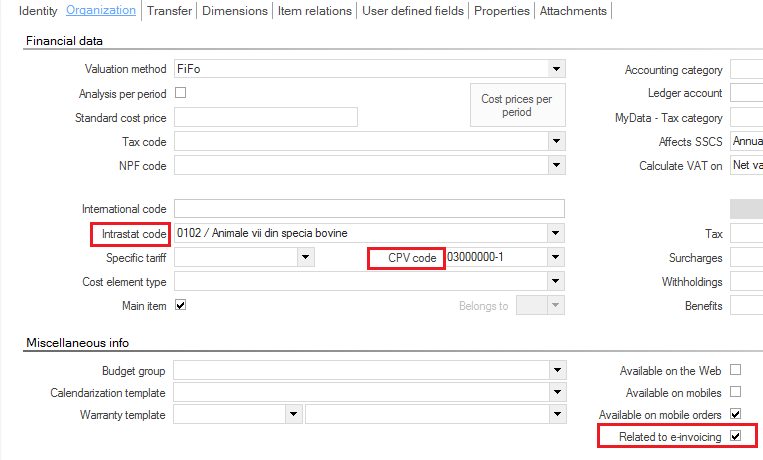Click the Cost prices per period button
The image size is (763, 460).
tap(517, 105)
